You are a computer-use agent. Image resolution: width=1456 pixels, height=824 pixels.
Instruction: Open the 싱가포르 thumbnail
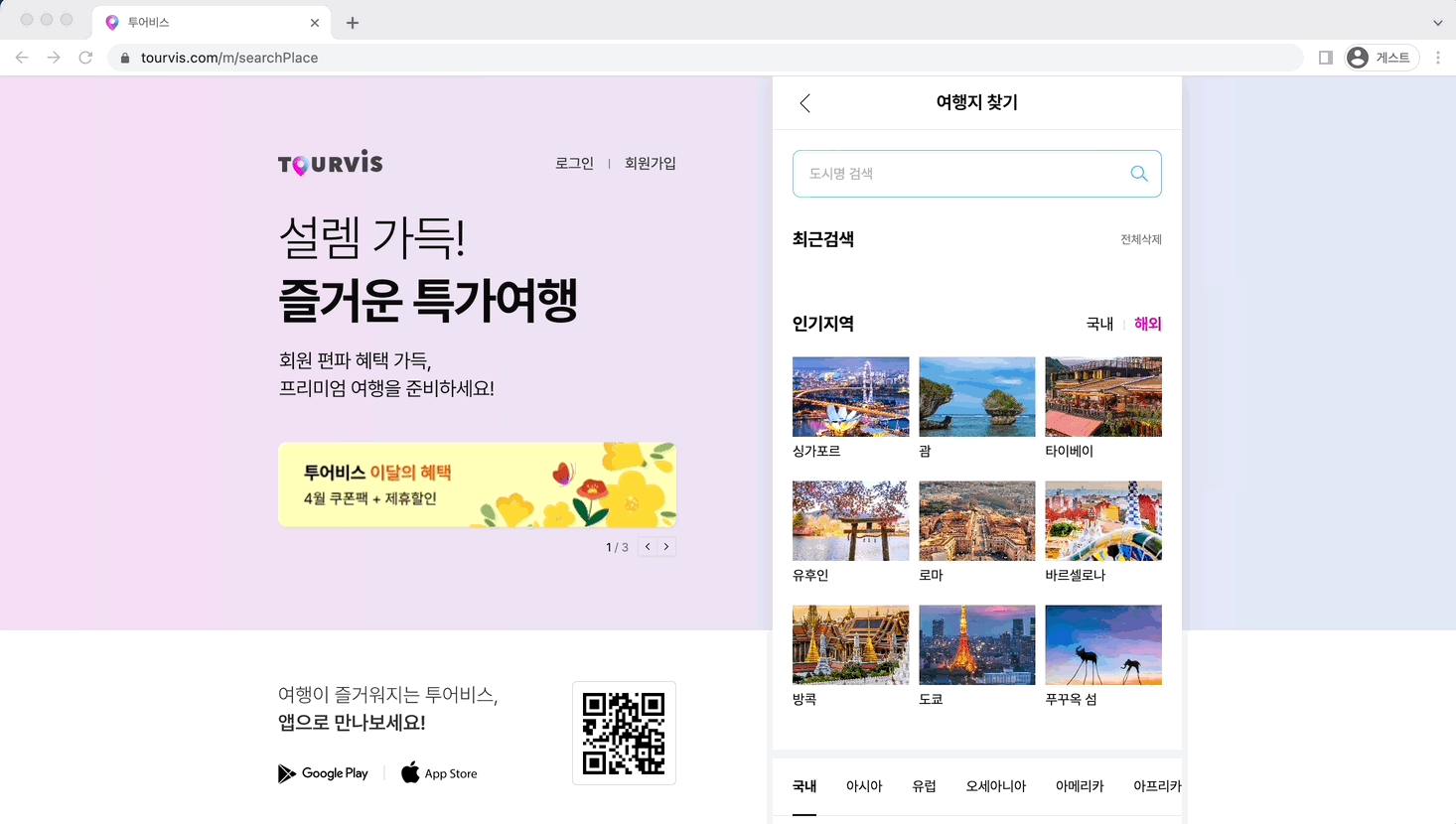click(850, 397)
